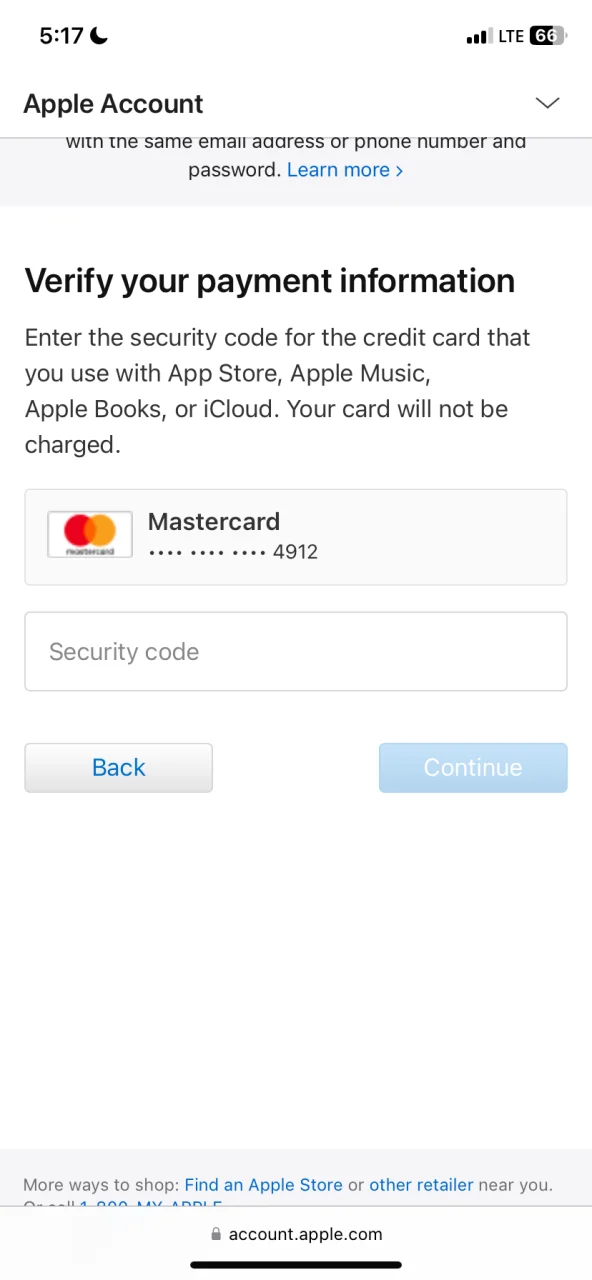This screenshot has height=1280, width=592.
Task: Tap the LTE network indicator
Action: pyautogui.click(x=511, y=36)
